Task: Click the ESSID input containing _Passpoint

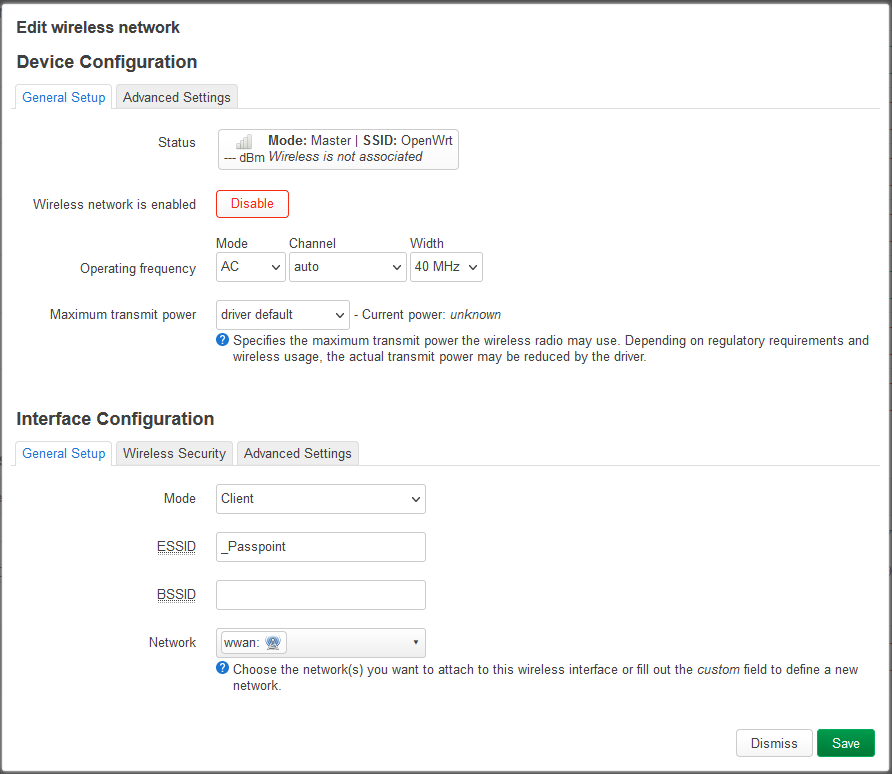Action: click(320, 546)
